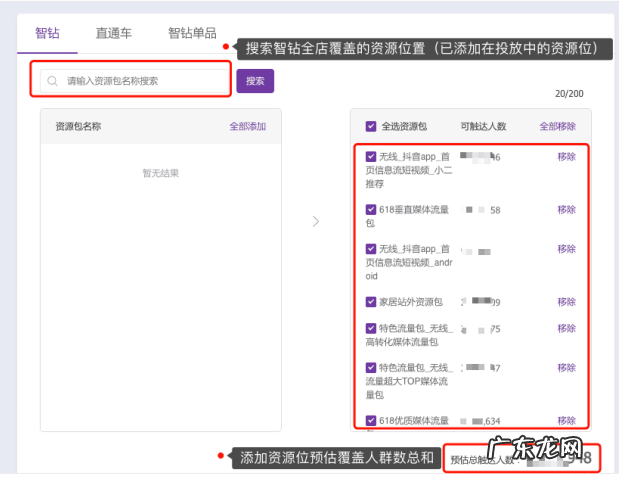Click the magnifier icon in search box
This screenshot has height=477, width=621.
52,81
